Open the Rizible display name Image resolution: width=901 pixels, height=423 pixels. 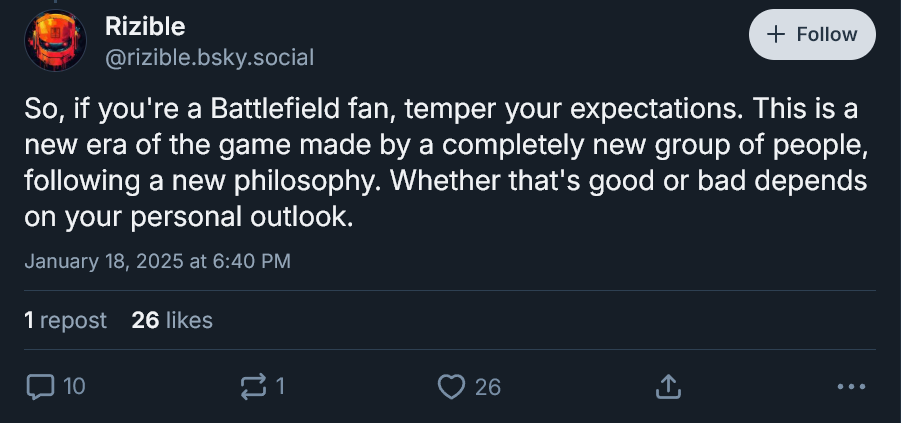coord(145,27)
